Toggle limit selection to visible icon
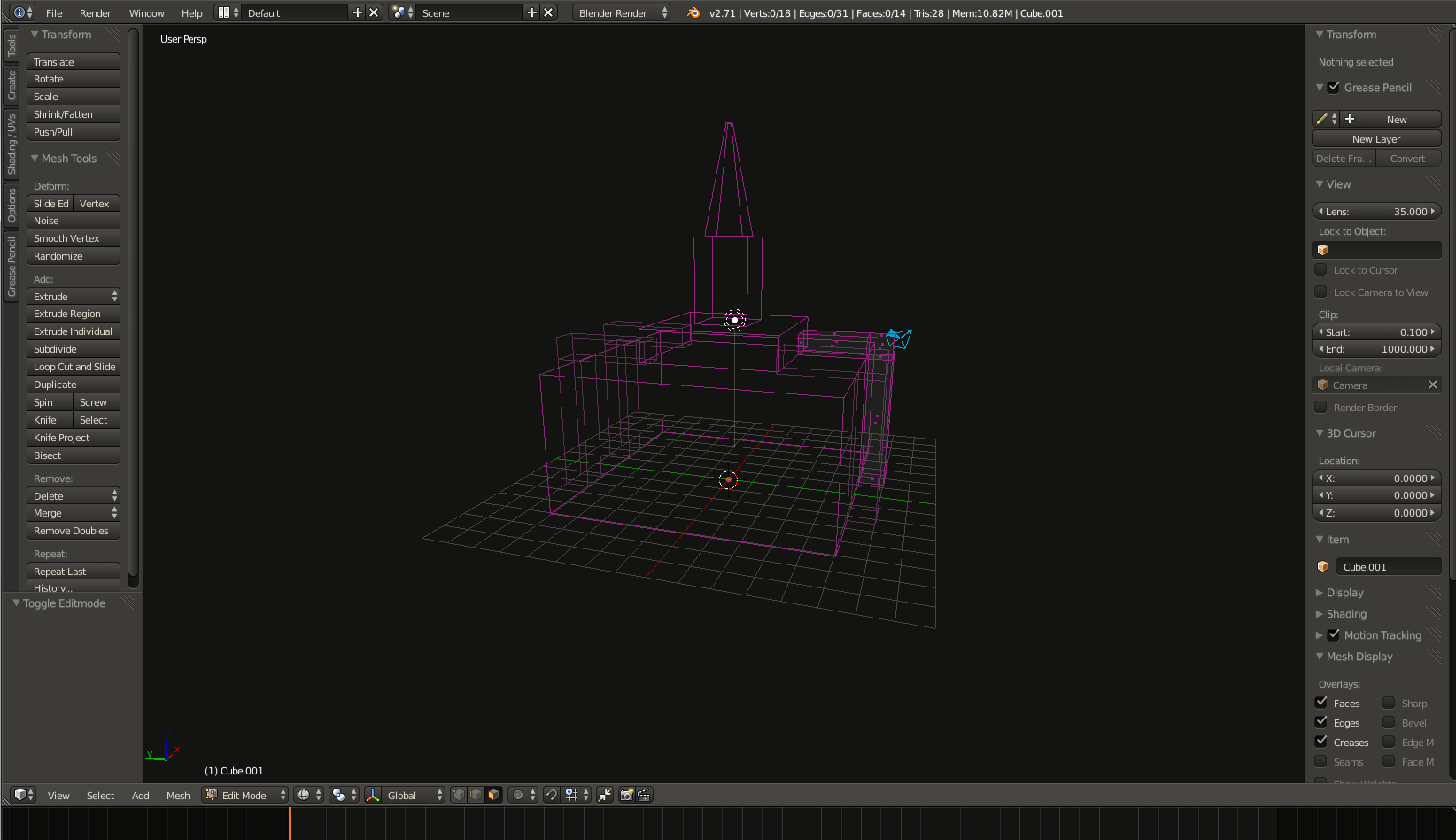 click(x=605, y=795)
